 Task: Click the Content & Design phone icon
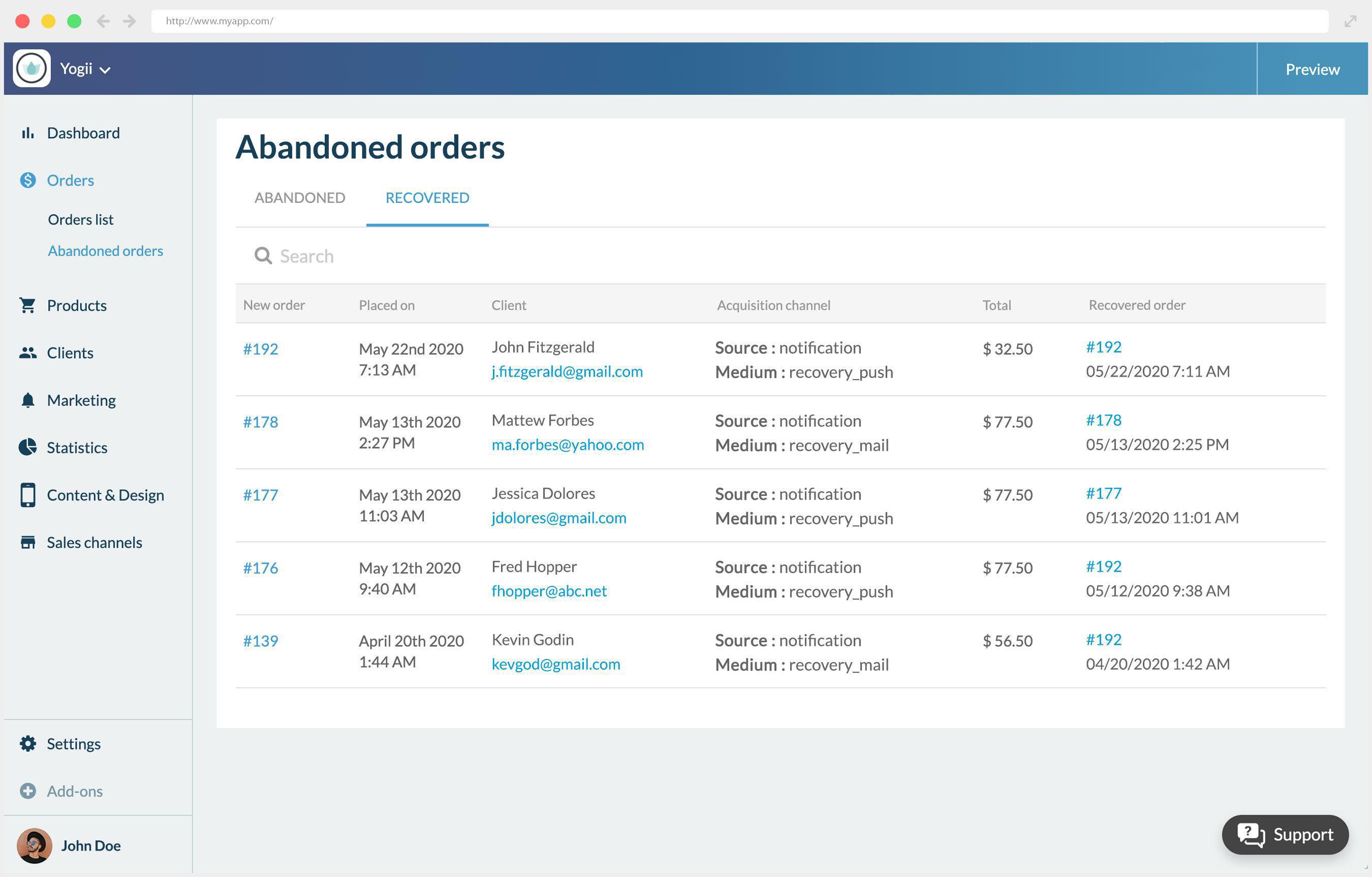coord(27,494)
